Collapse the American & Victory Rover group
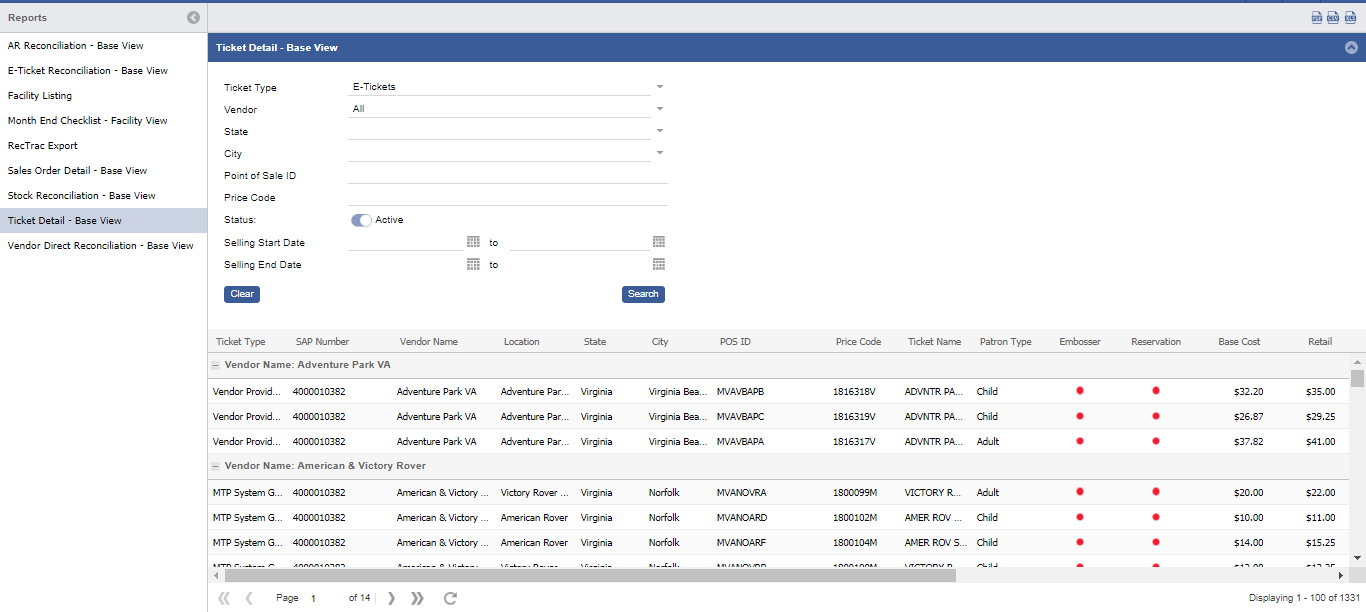This screenshot has height=612, width=1366. [x=216, y=466]
